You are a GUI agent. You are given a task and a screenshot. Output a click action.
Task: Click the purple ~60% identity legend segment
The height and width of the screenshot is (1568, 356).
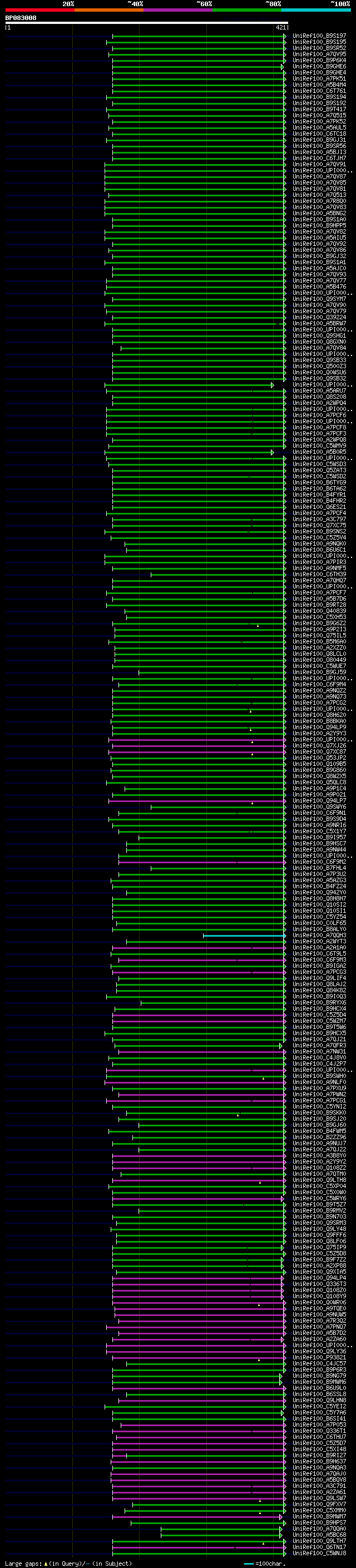point(179,11)
